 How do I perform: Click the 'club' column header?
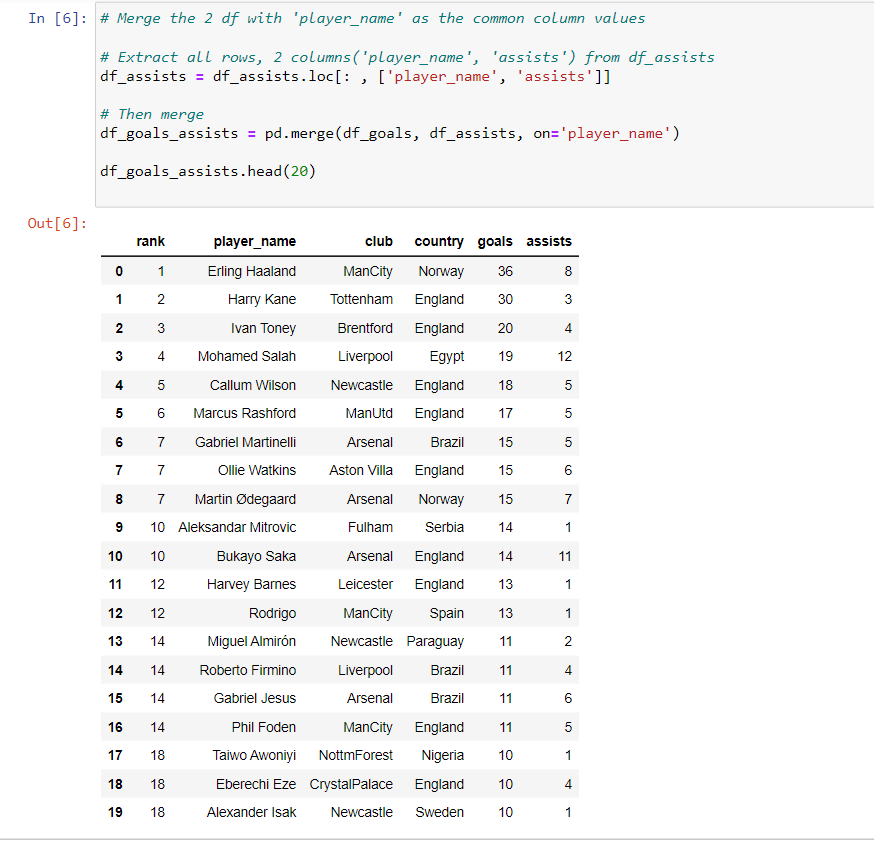coord(379,241)
